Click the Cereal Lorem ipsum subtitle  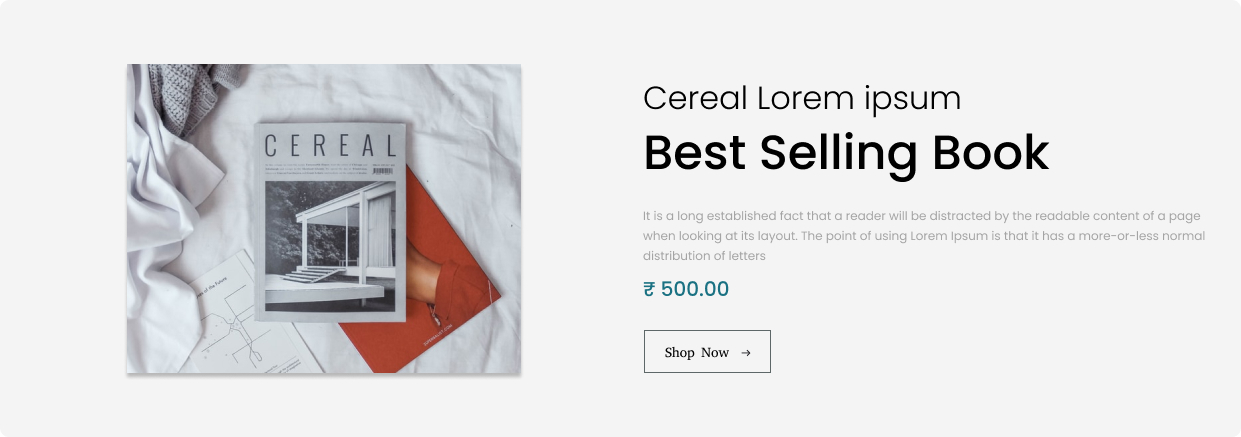(802, 98)
